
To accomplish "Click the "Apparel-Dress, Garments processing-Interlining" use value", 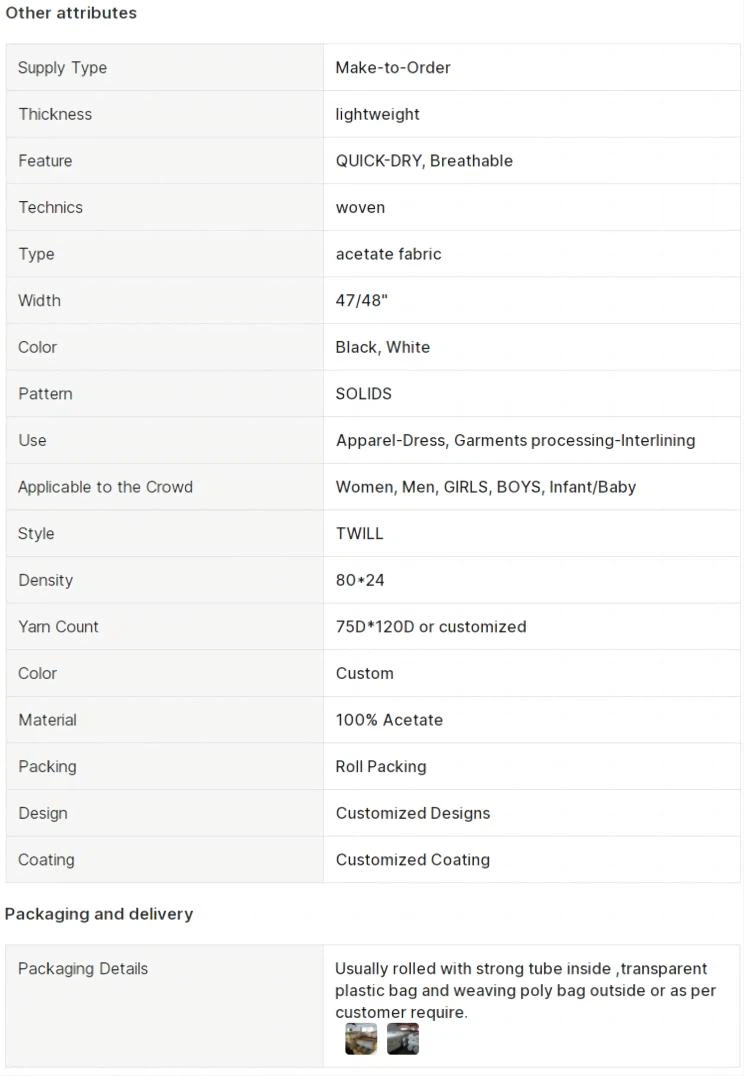I will click(x=515, y=440).
